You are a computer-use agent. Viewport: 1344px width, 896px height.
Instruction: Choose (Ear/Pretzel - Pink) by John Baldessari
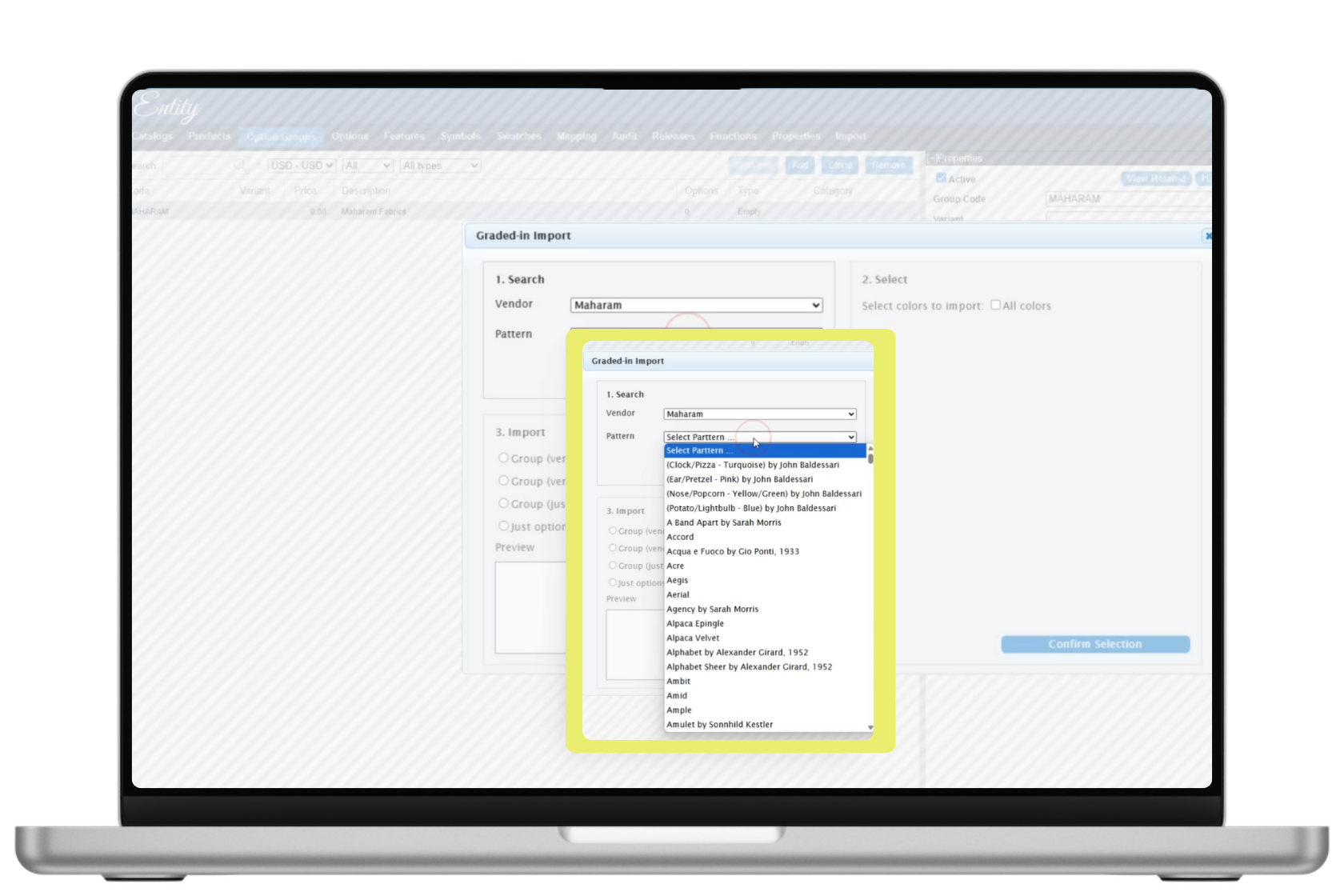coord(765,479)
